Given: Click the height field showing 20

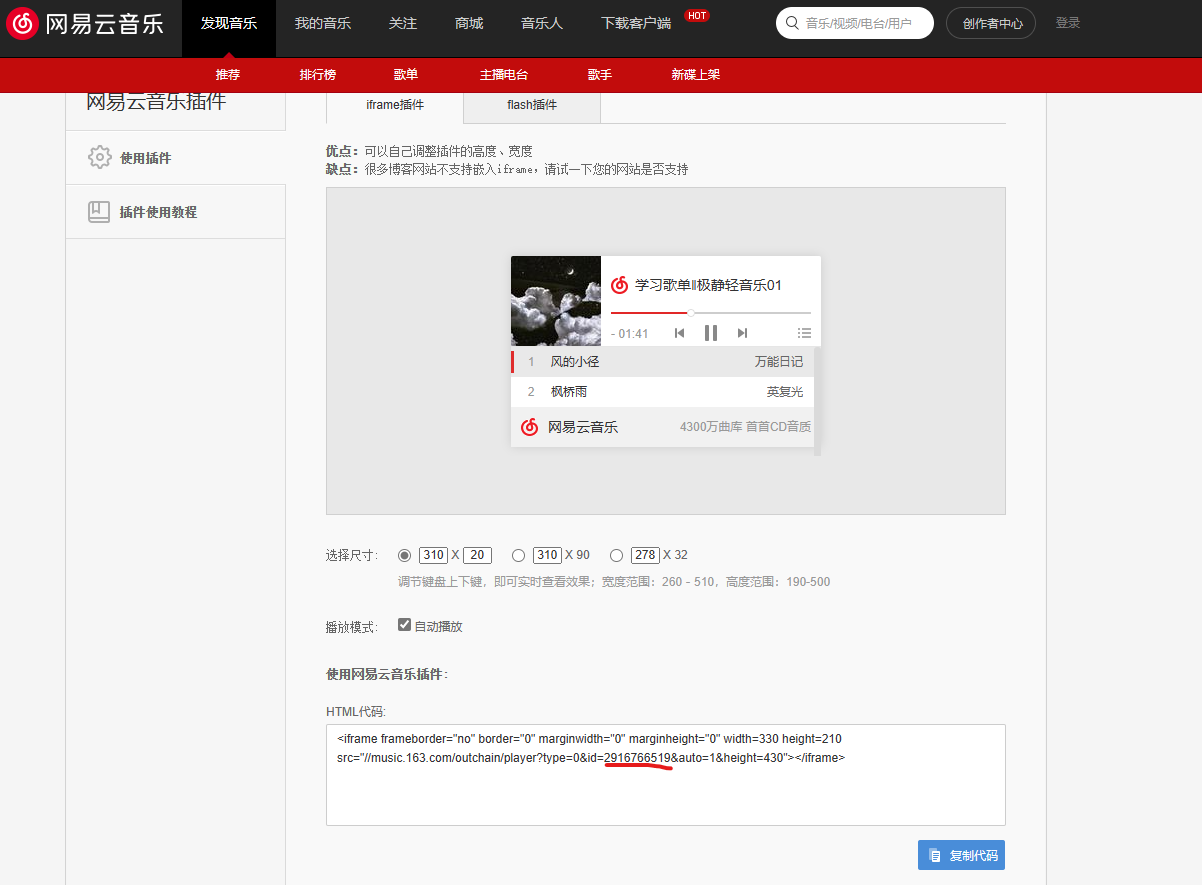Looking at the screenshot, I should pyautogui.click(x=478, y=555).
